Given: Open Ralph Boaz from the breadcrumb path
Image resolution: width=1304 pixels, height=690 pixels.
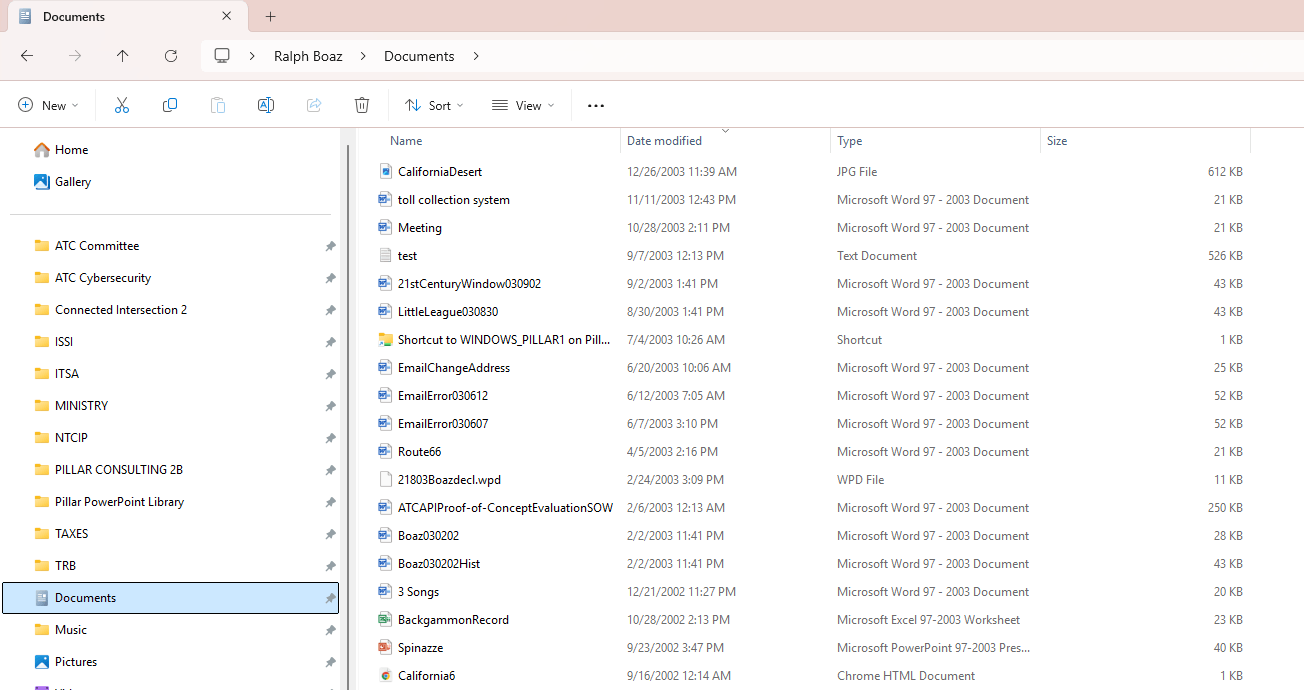Looking at the screenshot, I should click(x=308, y=56).
